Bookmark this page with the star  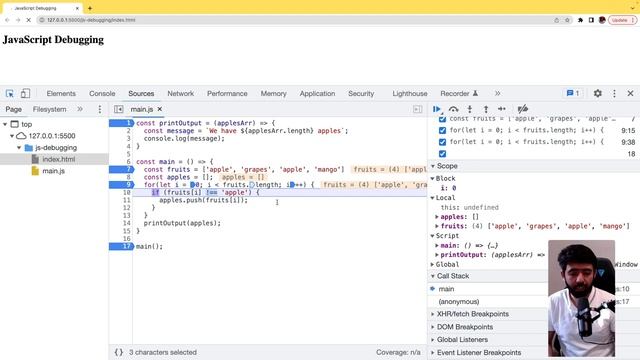click(x=567, y=20)
